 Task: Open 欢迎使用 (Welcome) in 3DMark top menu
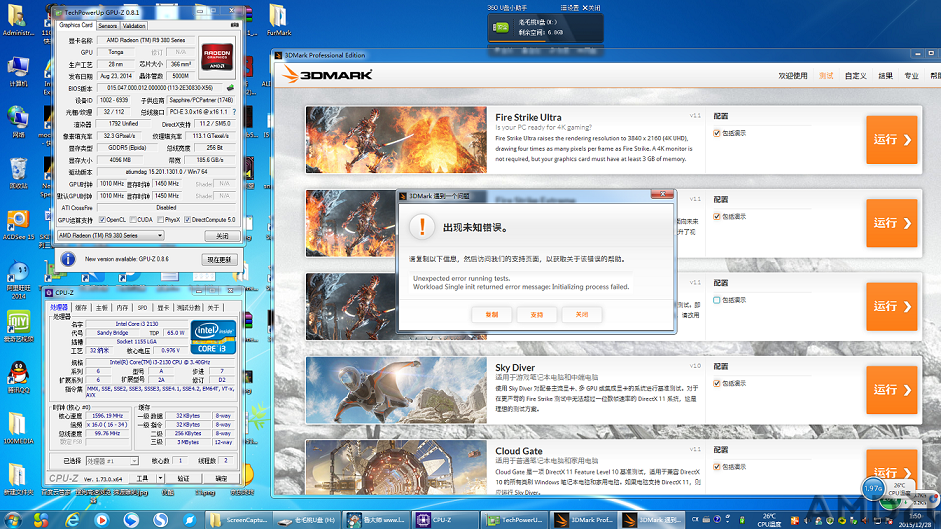coord(792,76)
